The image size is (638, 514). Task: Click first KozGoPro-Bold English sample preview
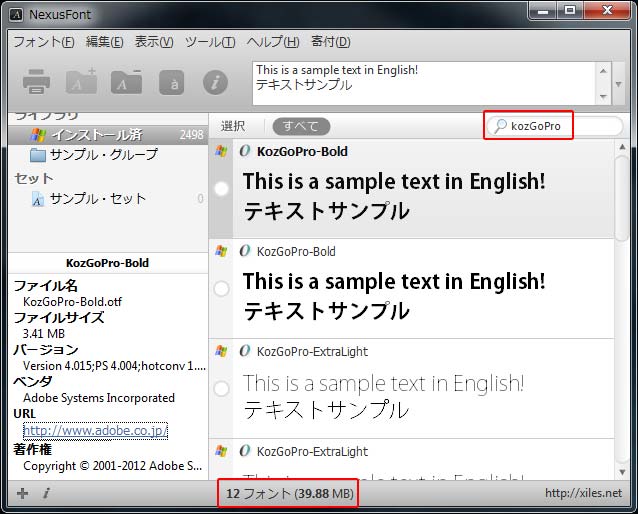394,182
